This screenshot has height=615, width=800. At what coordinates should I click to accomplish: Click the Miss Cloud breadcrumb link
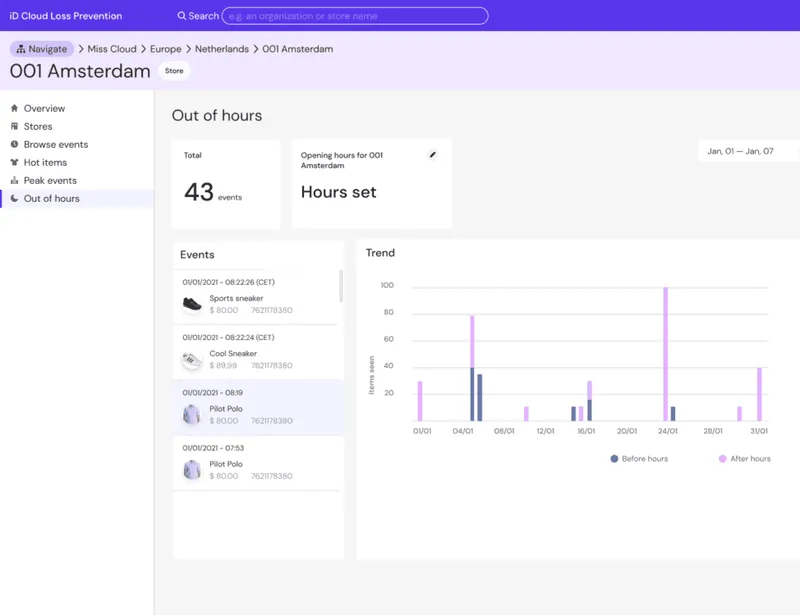point(112,49)
